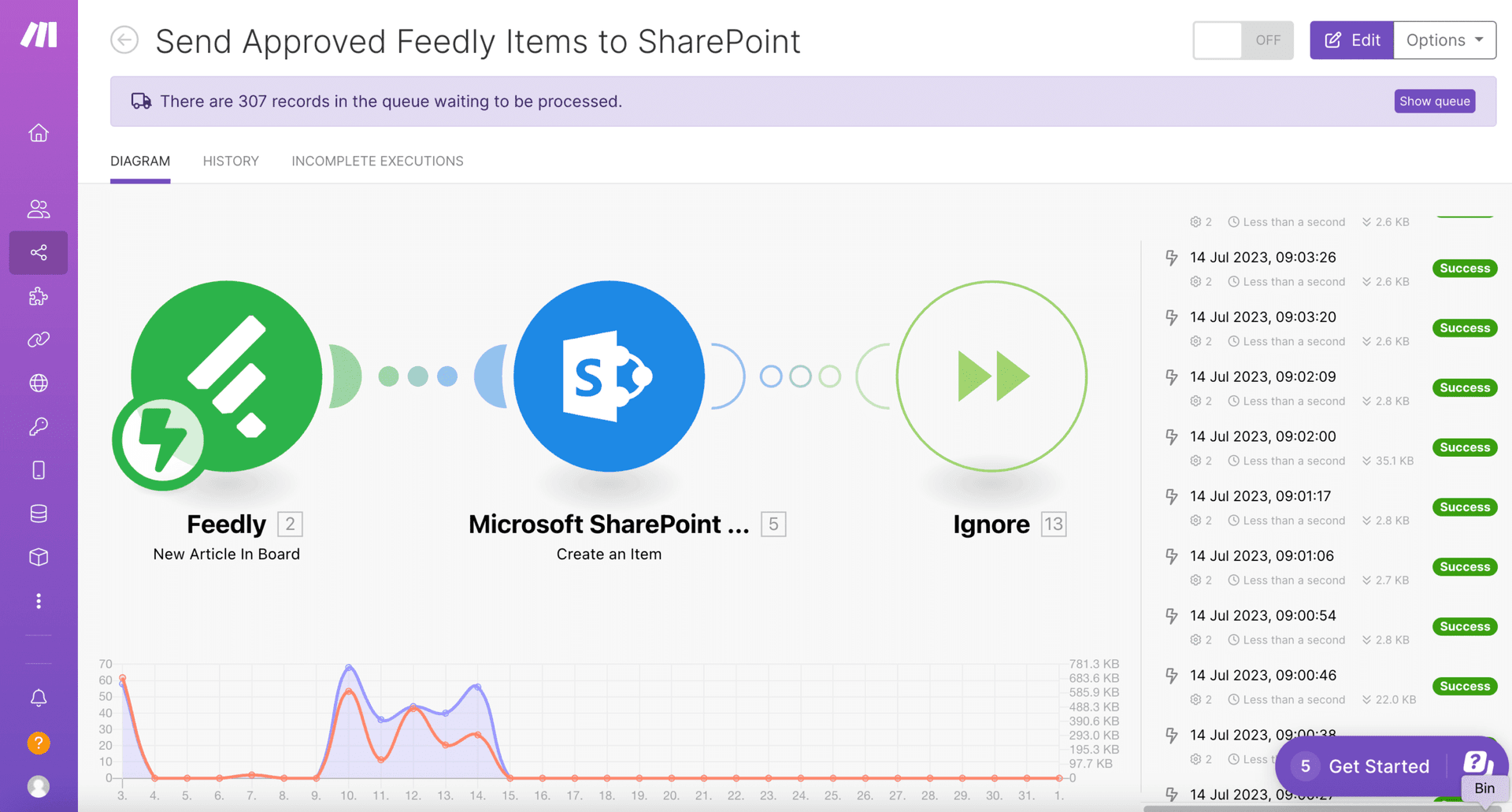The height and width of the screenshot is (812, 1512).
Task: Open the Scenarios panel in the sidebar
Action: 38,253
